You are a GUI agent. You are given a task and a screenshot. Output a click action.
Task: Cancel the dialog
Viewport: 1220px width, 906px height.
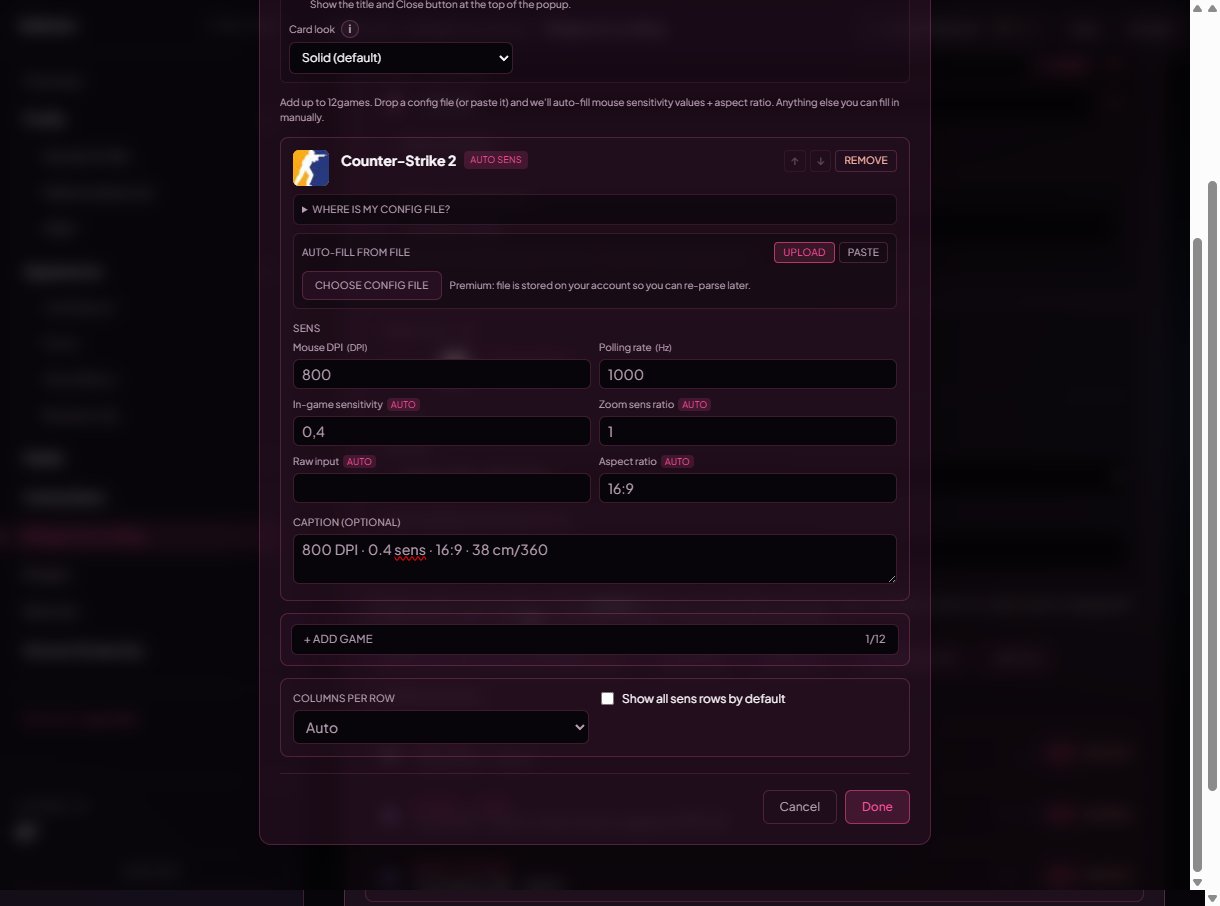coord(800,807)
